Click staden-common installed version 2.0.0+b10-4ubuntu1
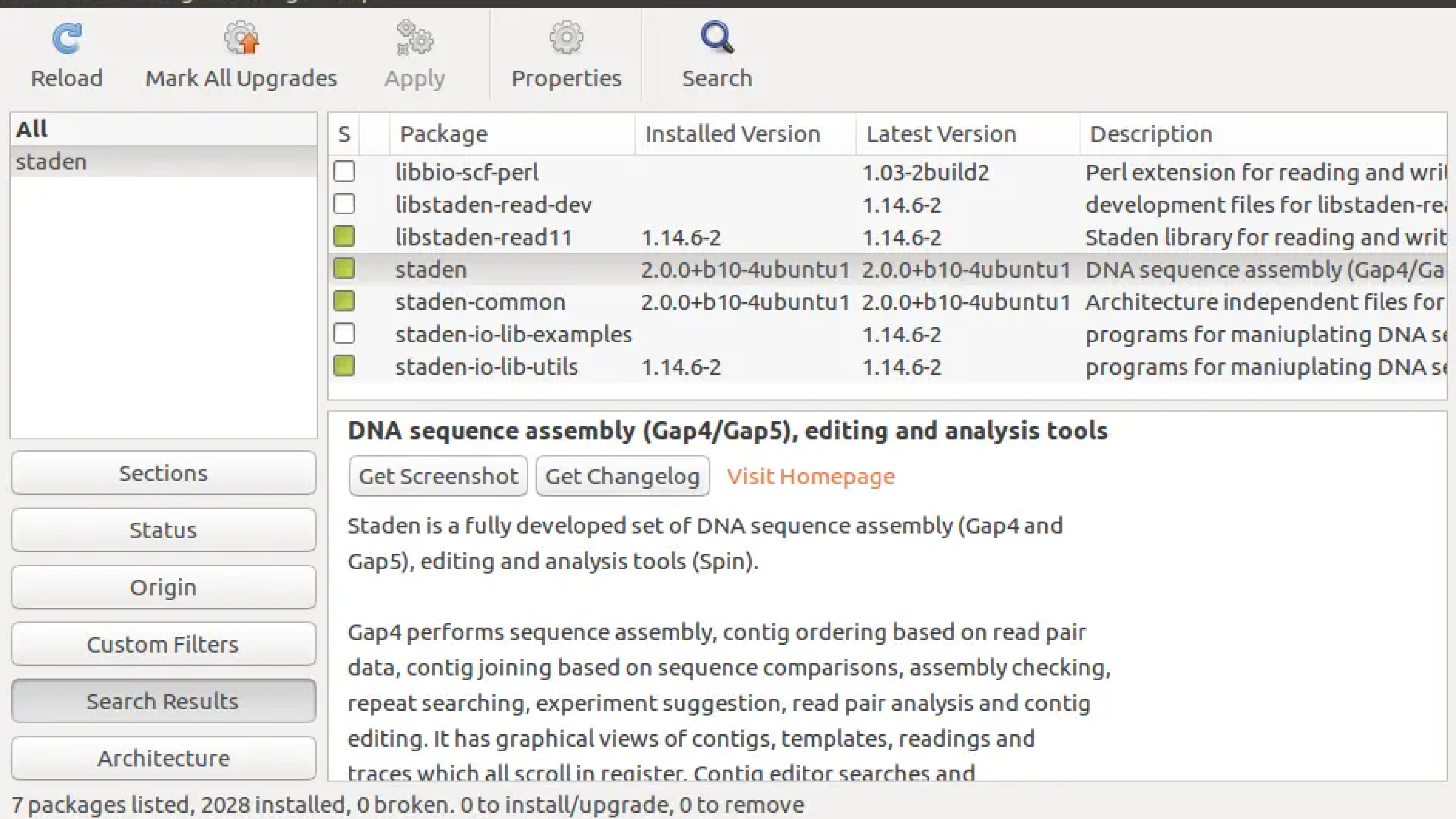 [745, 302]
